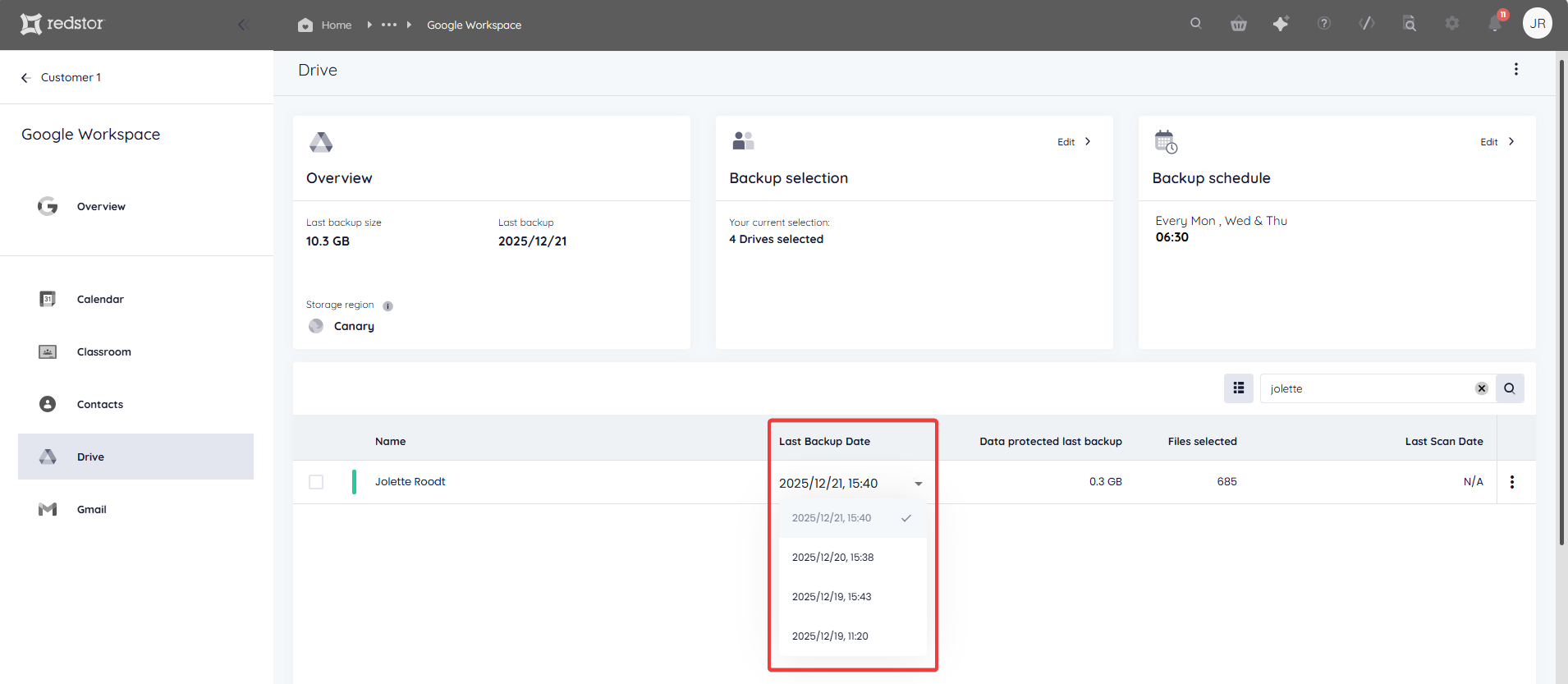Open the settings gear icon
This screenshot has height=684, width=1568.
coord(1452,24)
